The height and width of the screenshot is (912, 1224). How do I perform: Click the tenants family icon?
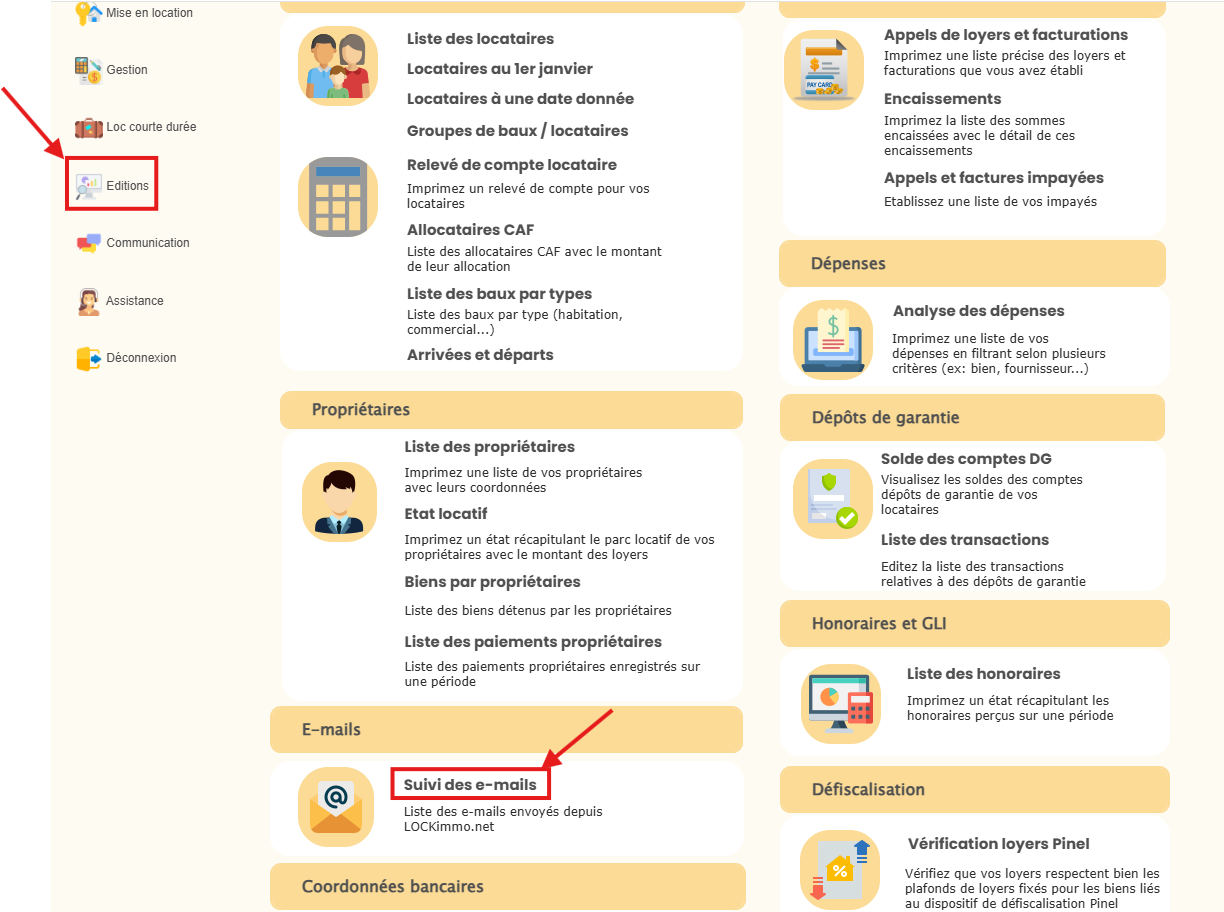click(x=338, y=66)
